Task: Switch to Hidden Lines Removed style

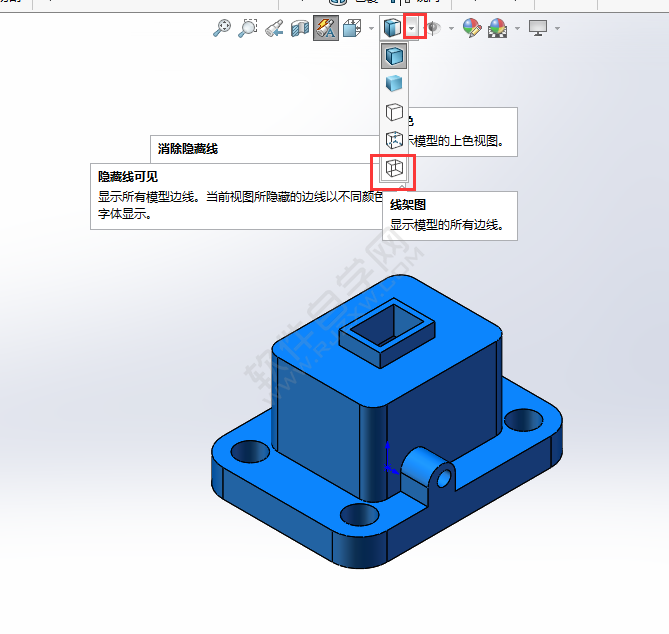Action: click(x=394, y=112)
